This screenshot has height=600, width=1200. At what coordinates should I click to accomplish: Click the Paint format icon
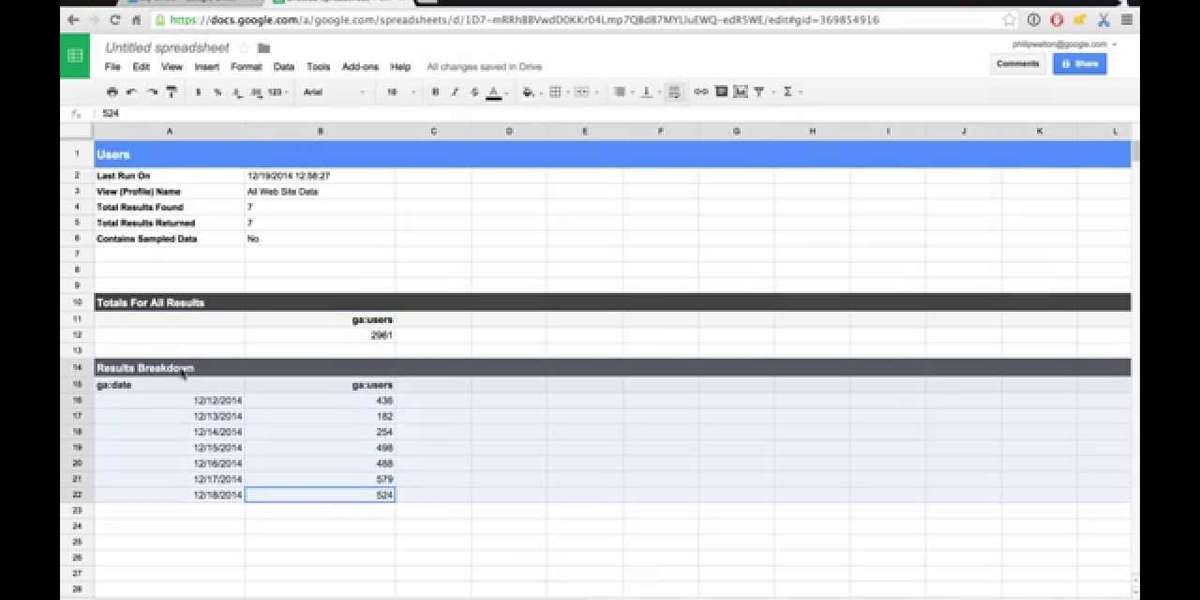tap(172, 92)
